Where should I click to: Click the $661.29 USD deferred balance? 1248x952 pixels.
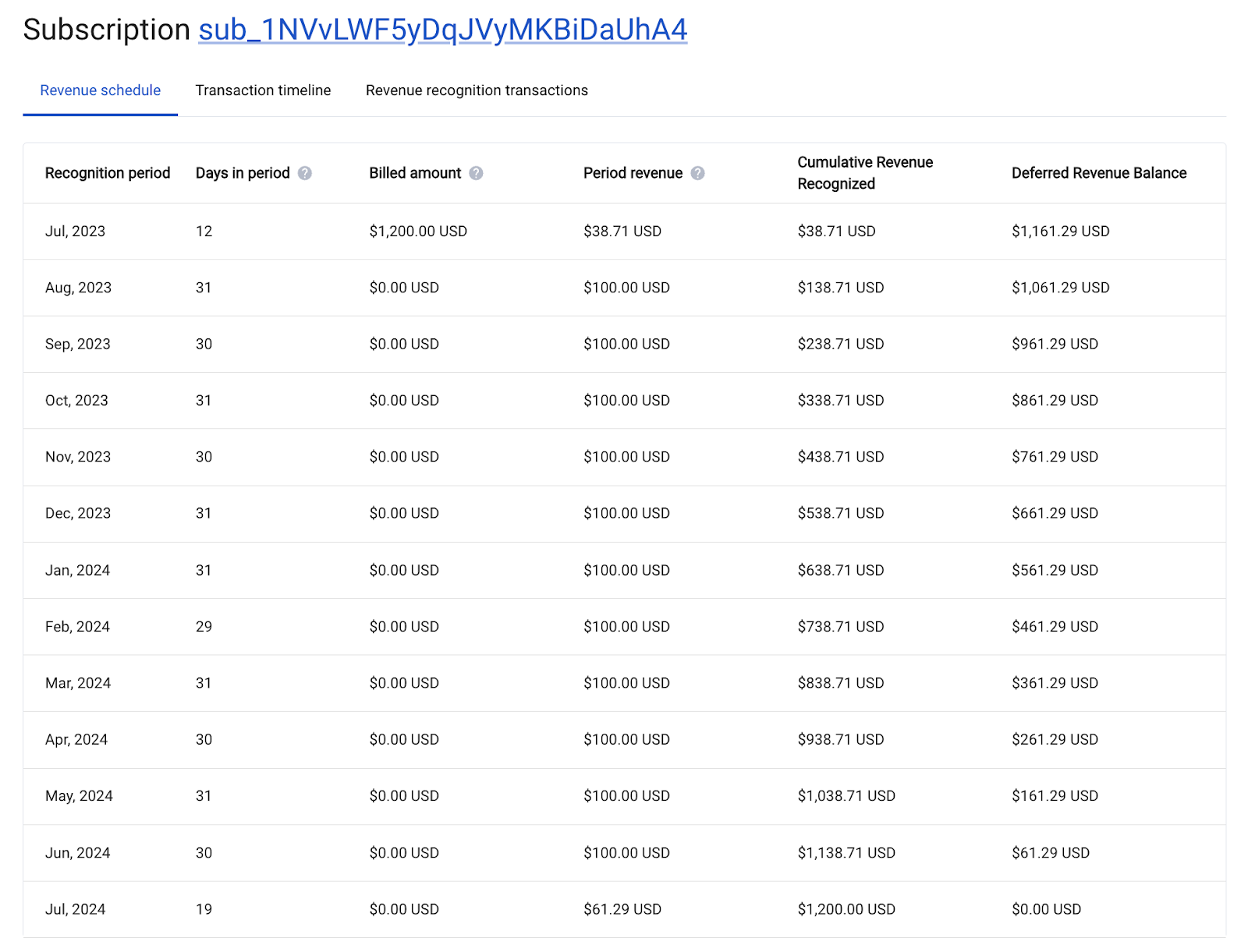[1055, 513]
